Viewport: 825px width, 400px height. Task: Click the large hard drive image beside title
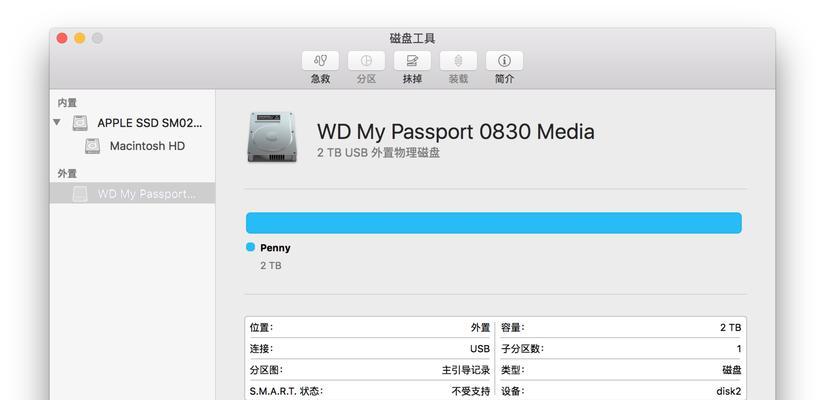[271, 137]
